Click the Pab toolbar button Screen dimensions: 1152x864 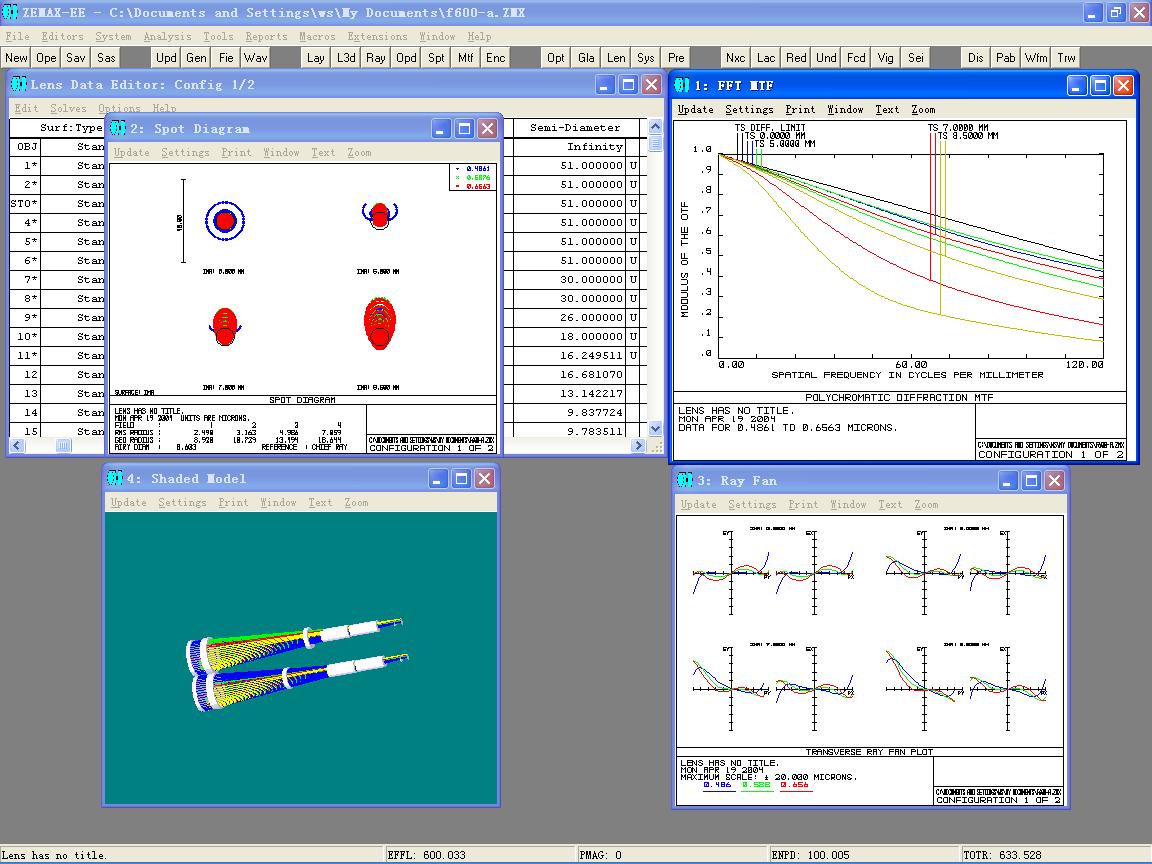(x=1006, y=58)
